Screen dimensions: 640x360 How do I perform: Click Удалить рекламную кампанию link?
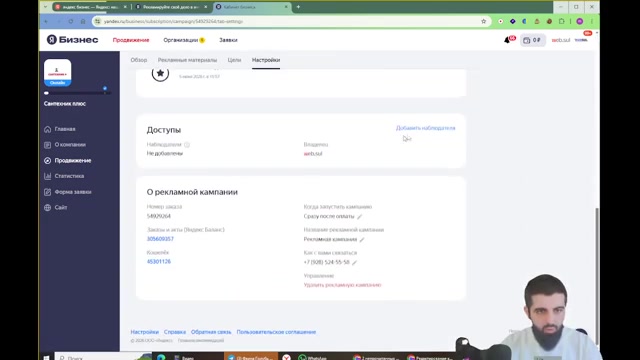[342, 285]
